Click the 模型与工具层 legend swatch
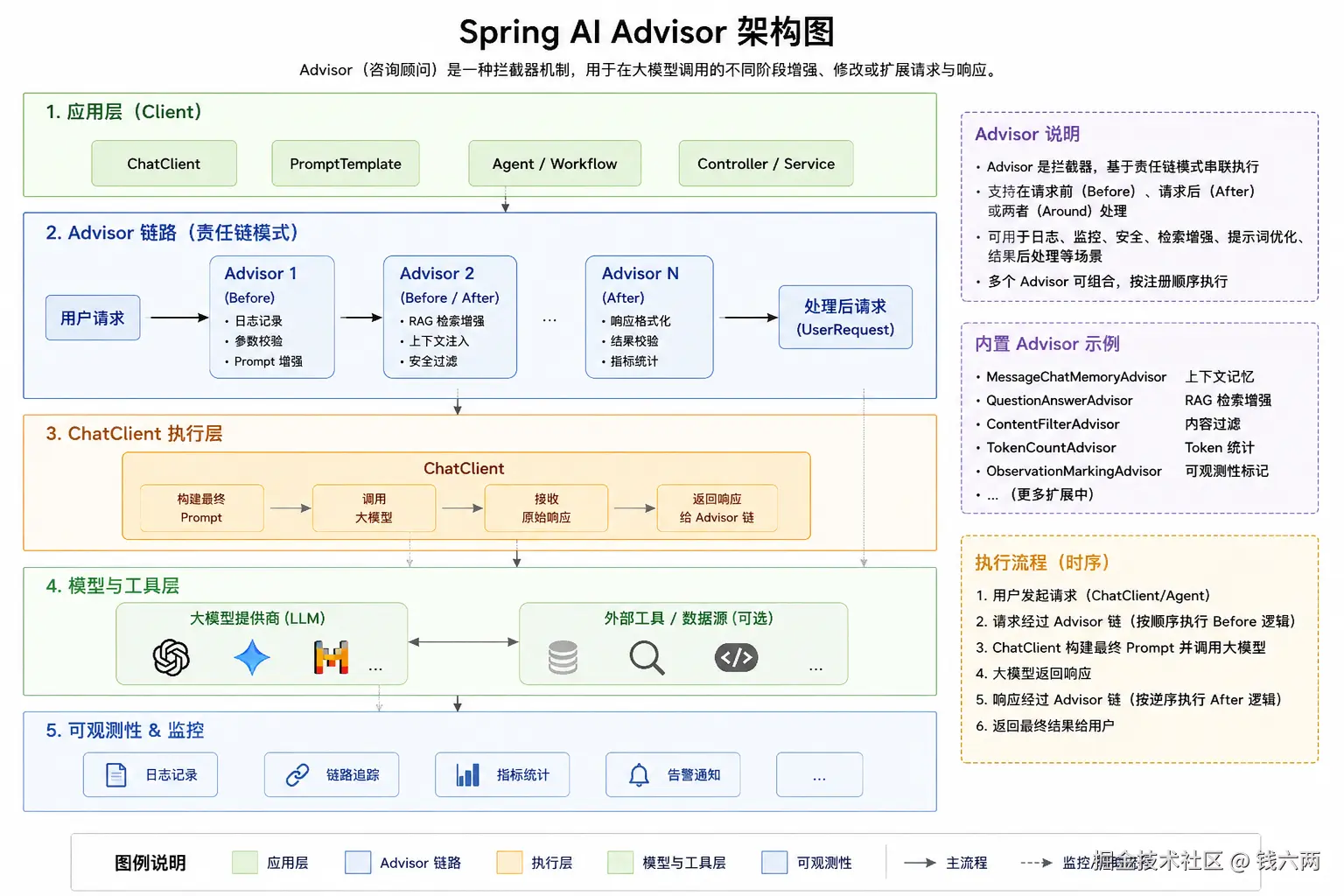This screenshot has width=1344, height=896. [x=620, y=863]
